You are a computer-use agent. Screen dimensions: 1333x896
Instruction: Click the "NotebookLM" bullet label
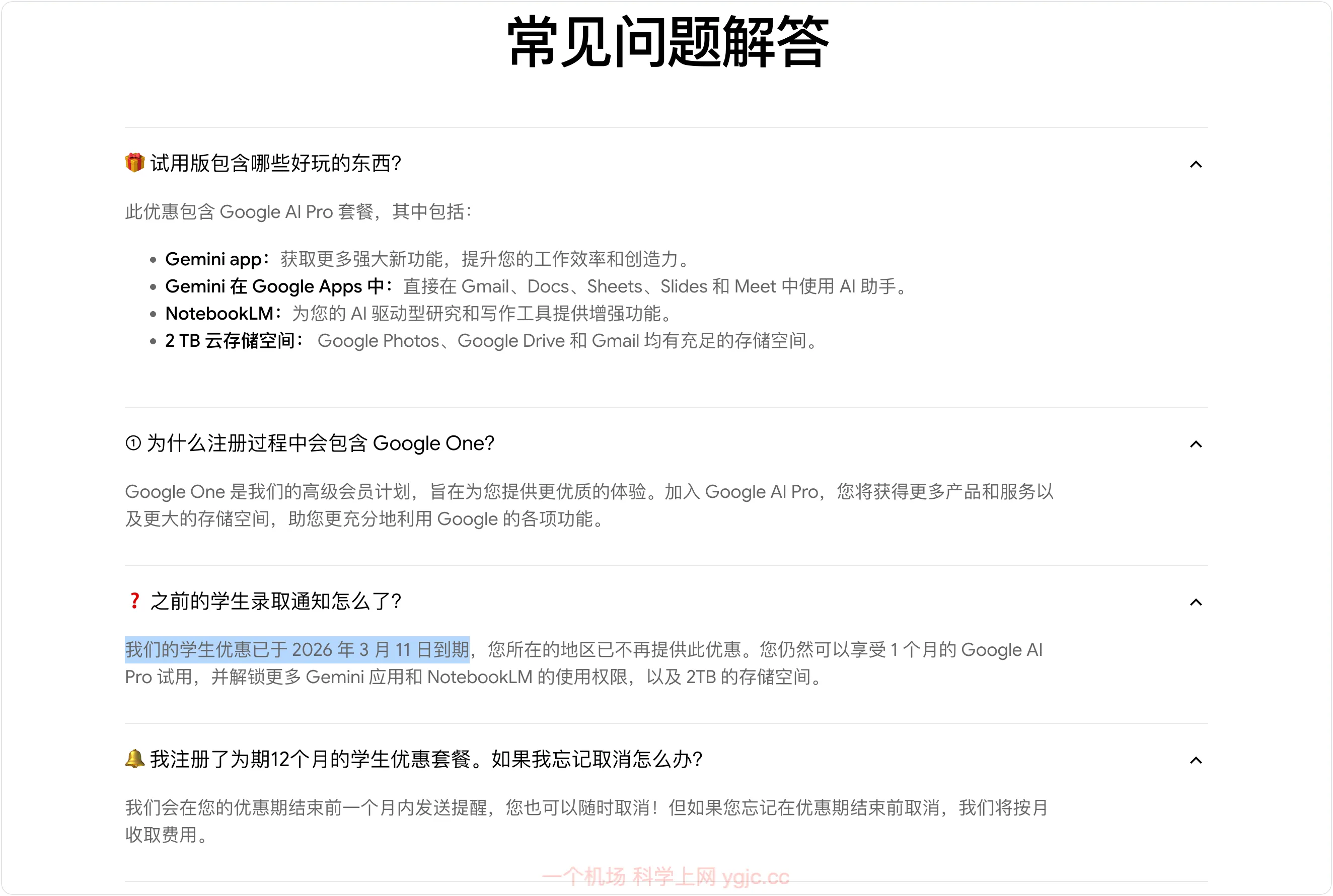tap(219, 314)
